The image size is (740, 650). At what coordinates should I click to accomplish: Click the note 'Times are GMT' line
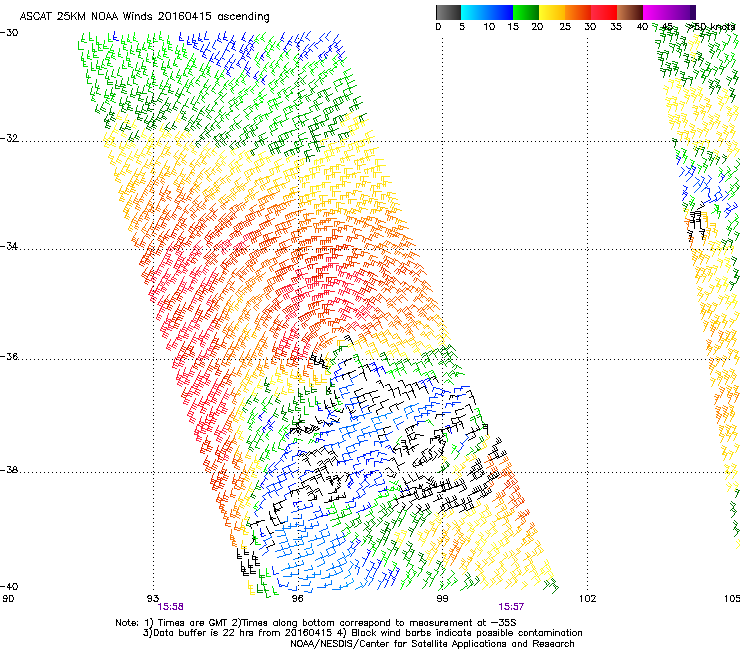pos(315,623)
